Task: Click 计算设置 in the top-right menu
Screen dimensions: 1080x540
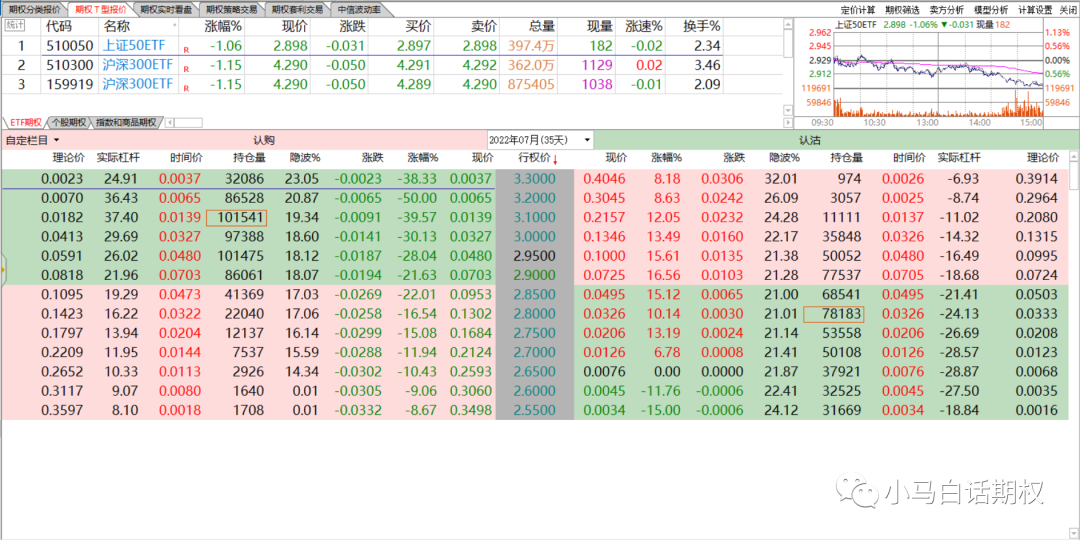Action: pyautogui.click(x=1035, y=9)
